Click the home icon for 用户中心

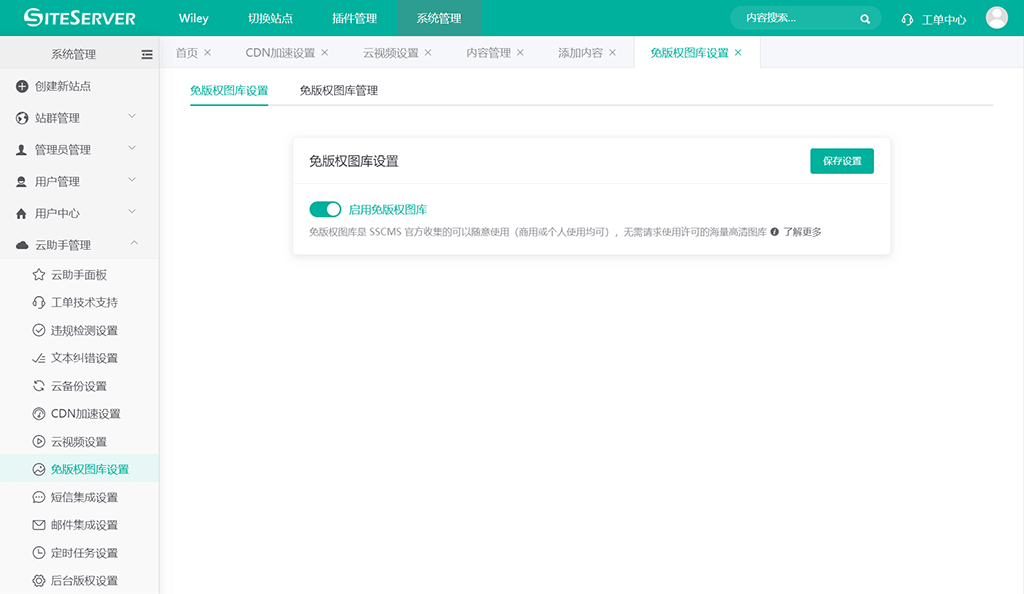[22, 213]
